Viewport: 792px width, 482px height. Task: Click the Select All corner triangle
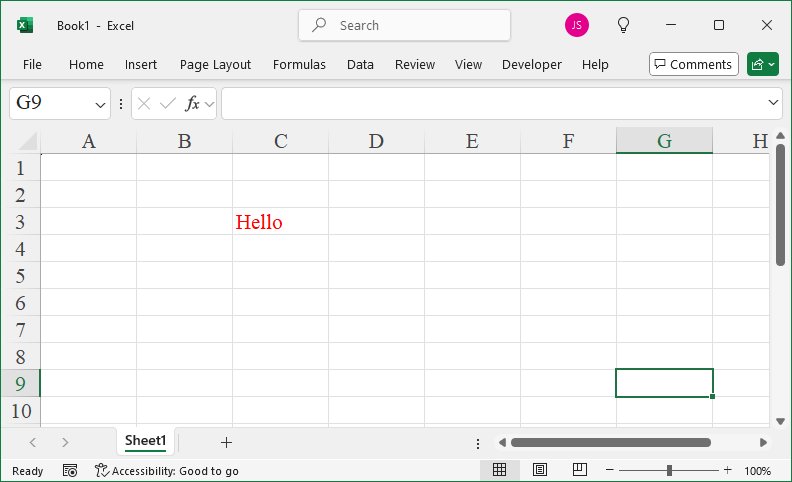click(27, 141)
